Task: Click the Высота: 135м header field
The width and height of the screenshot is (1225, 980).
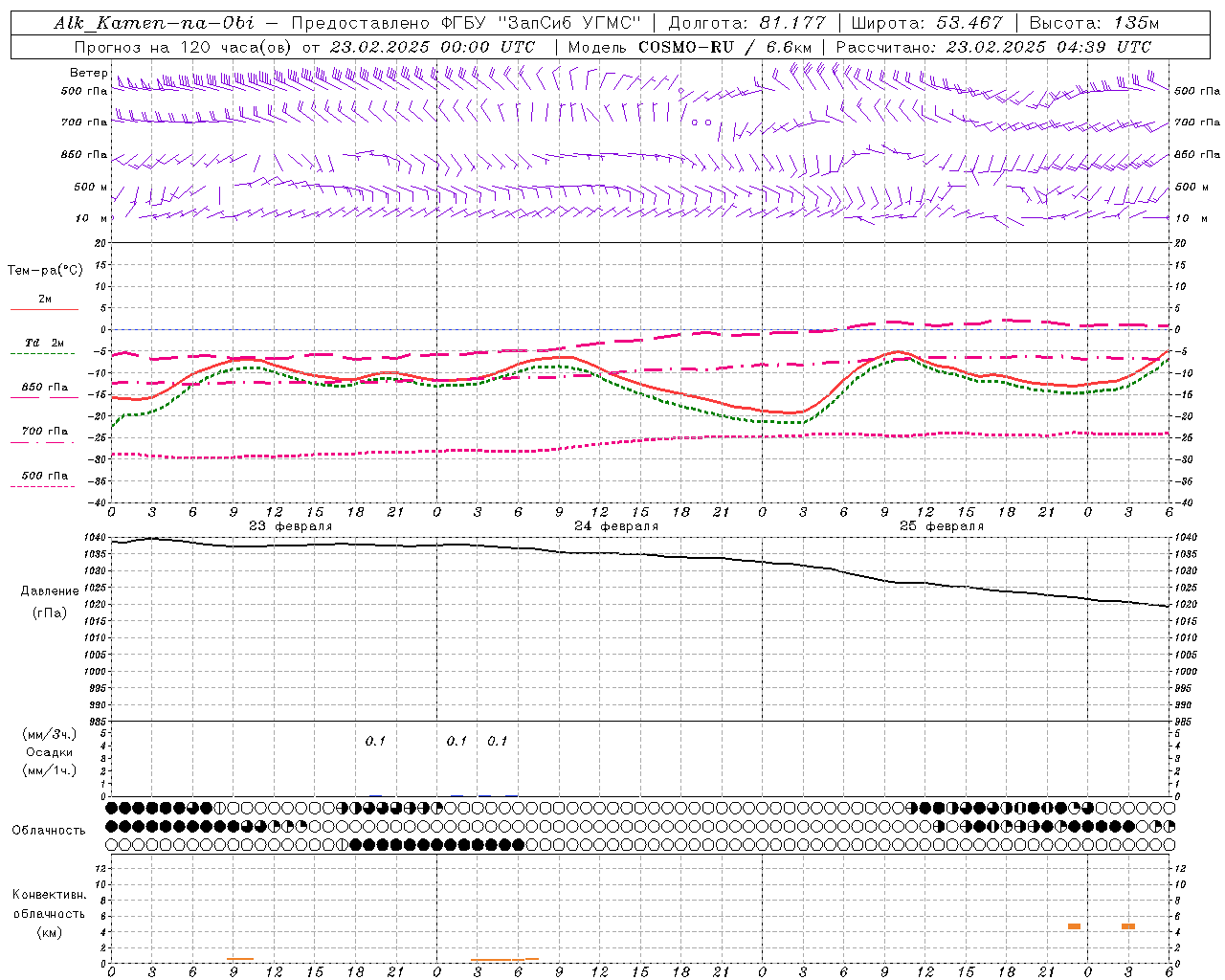Action: pyautogui.click(x=1093, y=23)
